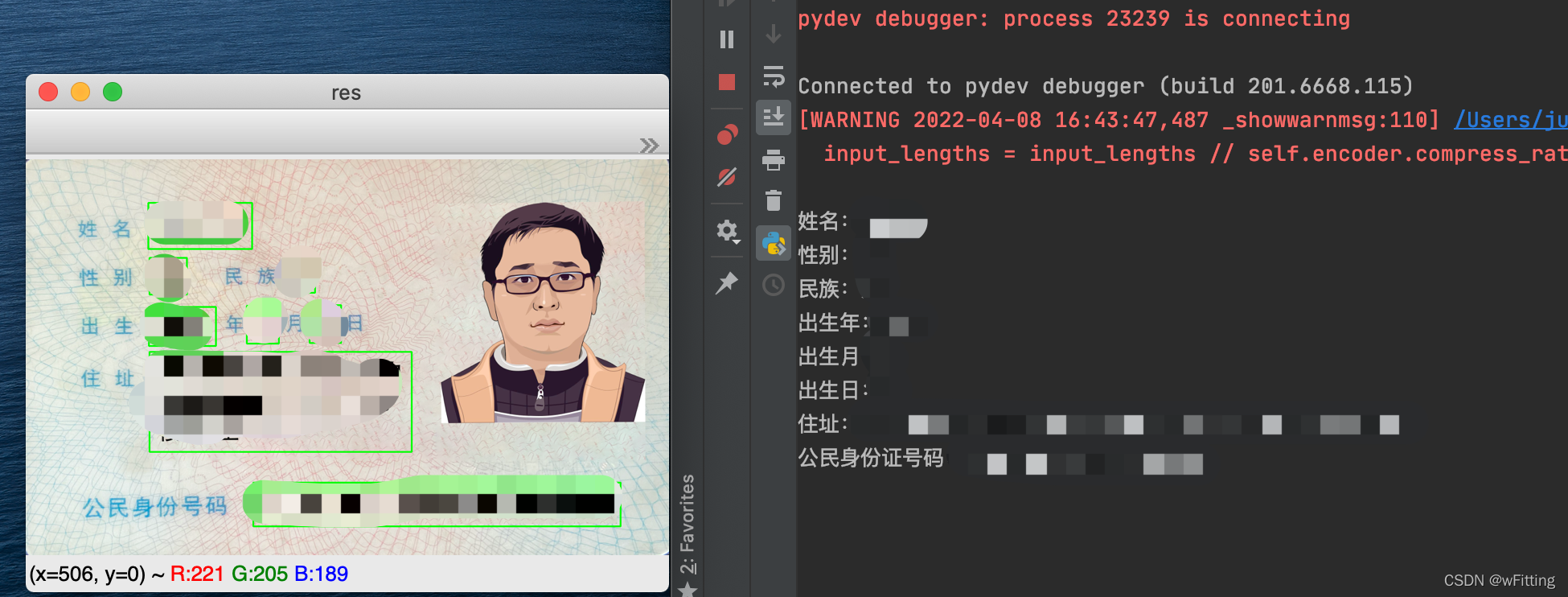This screenshot has width=1568, height=597.
Task: Click the res window title bar
Action: tap(347, 92)
